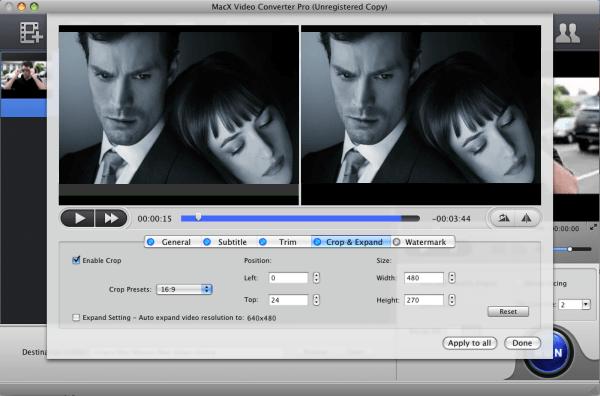Switch to the General tab
Viewport: 600px width, 396px height.
(x=173, y=242)
